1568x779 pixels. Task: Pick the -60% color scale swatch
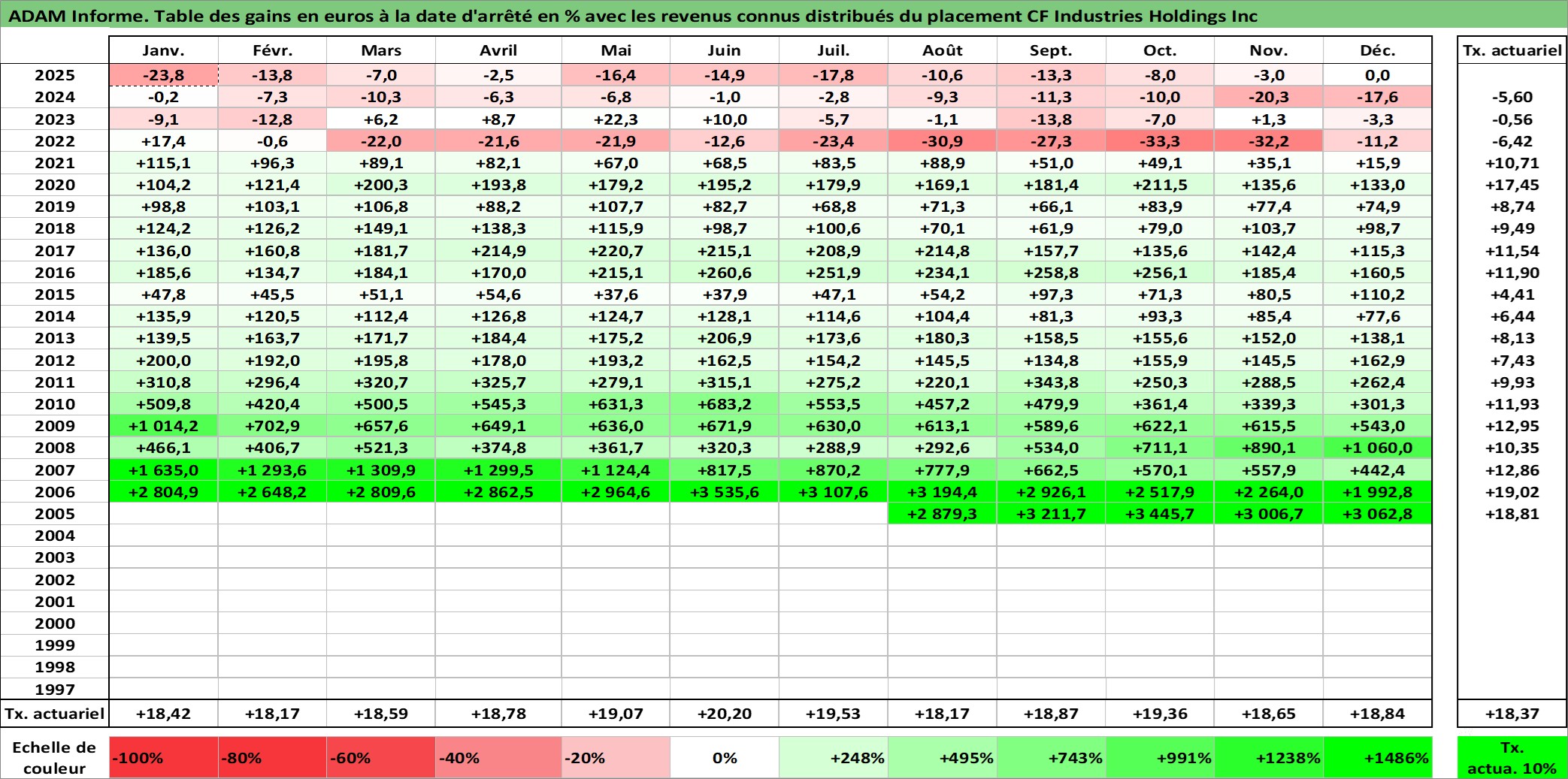coord(381,758)
